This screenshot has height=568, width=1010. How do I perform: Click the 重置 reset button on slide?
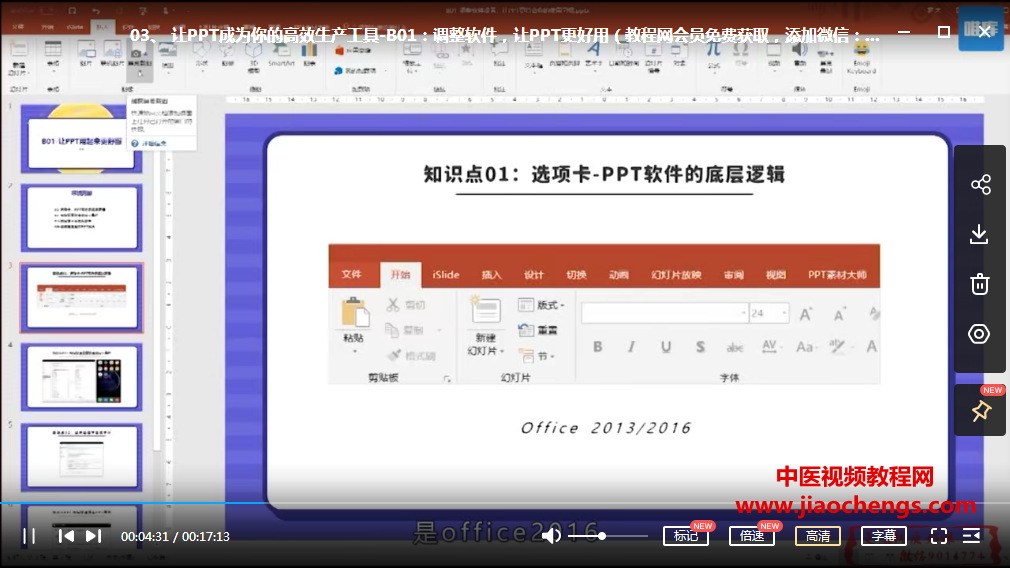(x=538, y=330)
